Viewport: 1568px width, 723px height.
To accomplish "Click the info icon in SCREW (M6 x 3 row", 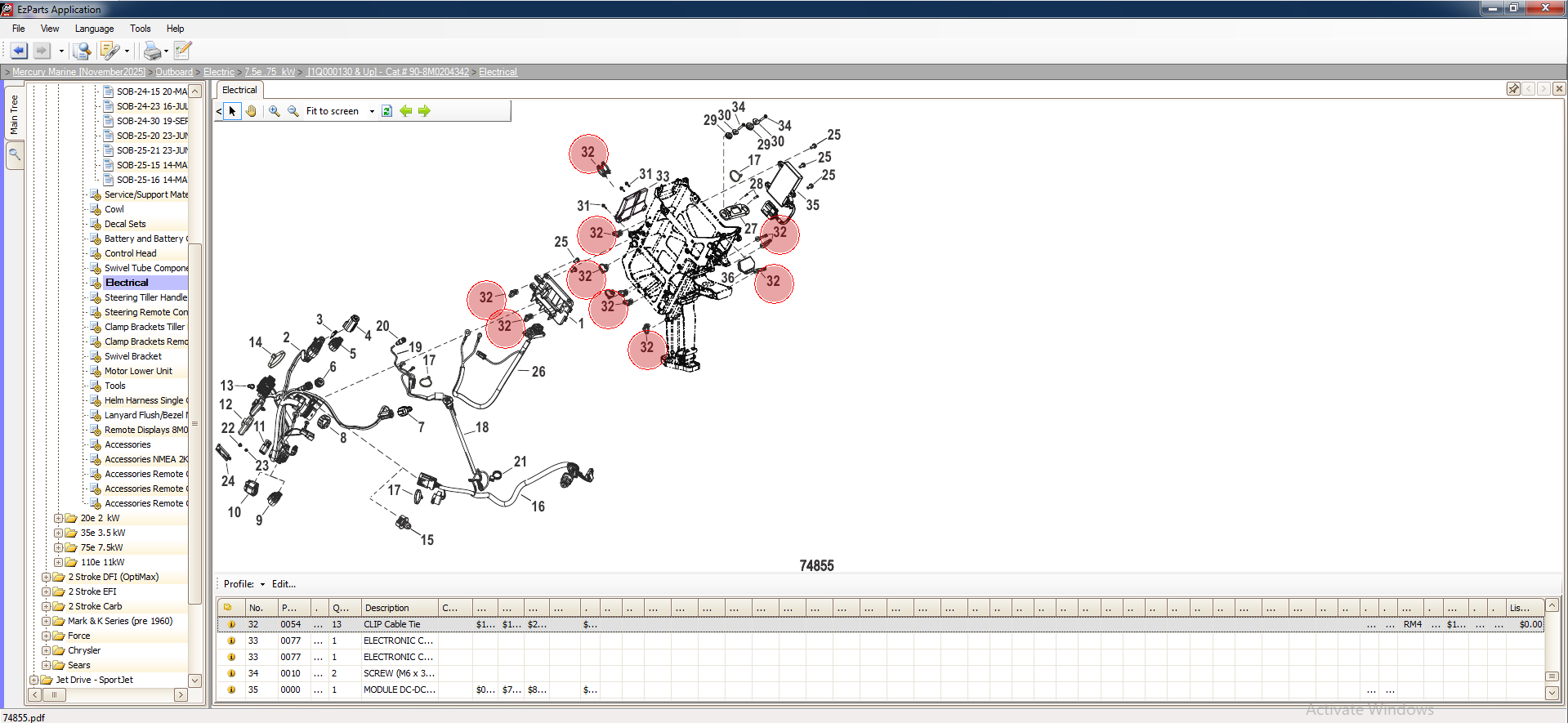I will (x=231, y=673).
